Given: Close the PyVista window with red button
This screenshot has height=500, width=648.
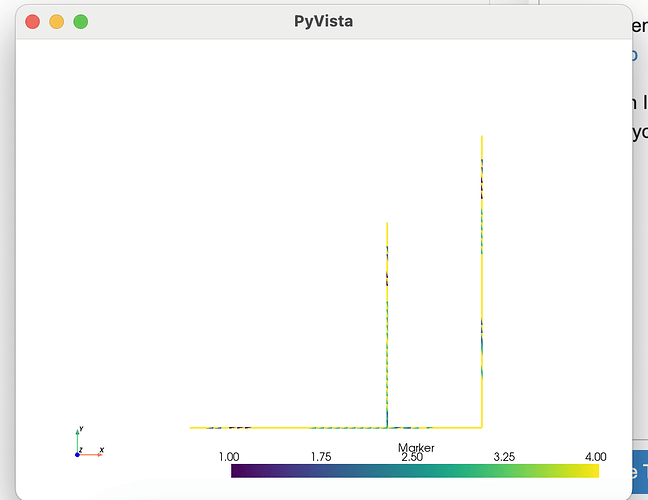Looking at the screenshot, I should (33, 21).
